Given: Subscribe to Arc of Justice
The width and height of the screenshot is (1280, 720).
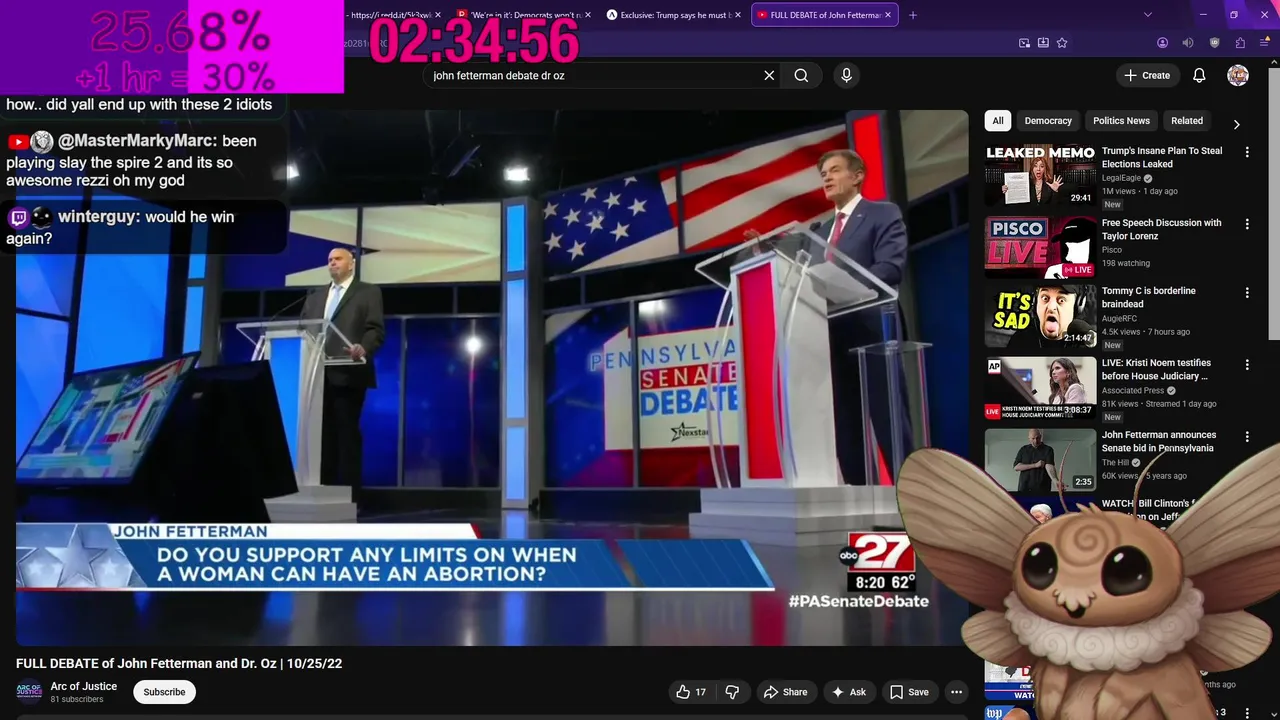Looking at the screenshot, I should [164, 692].
